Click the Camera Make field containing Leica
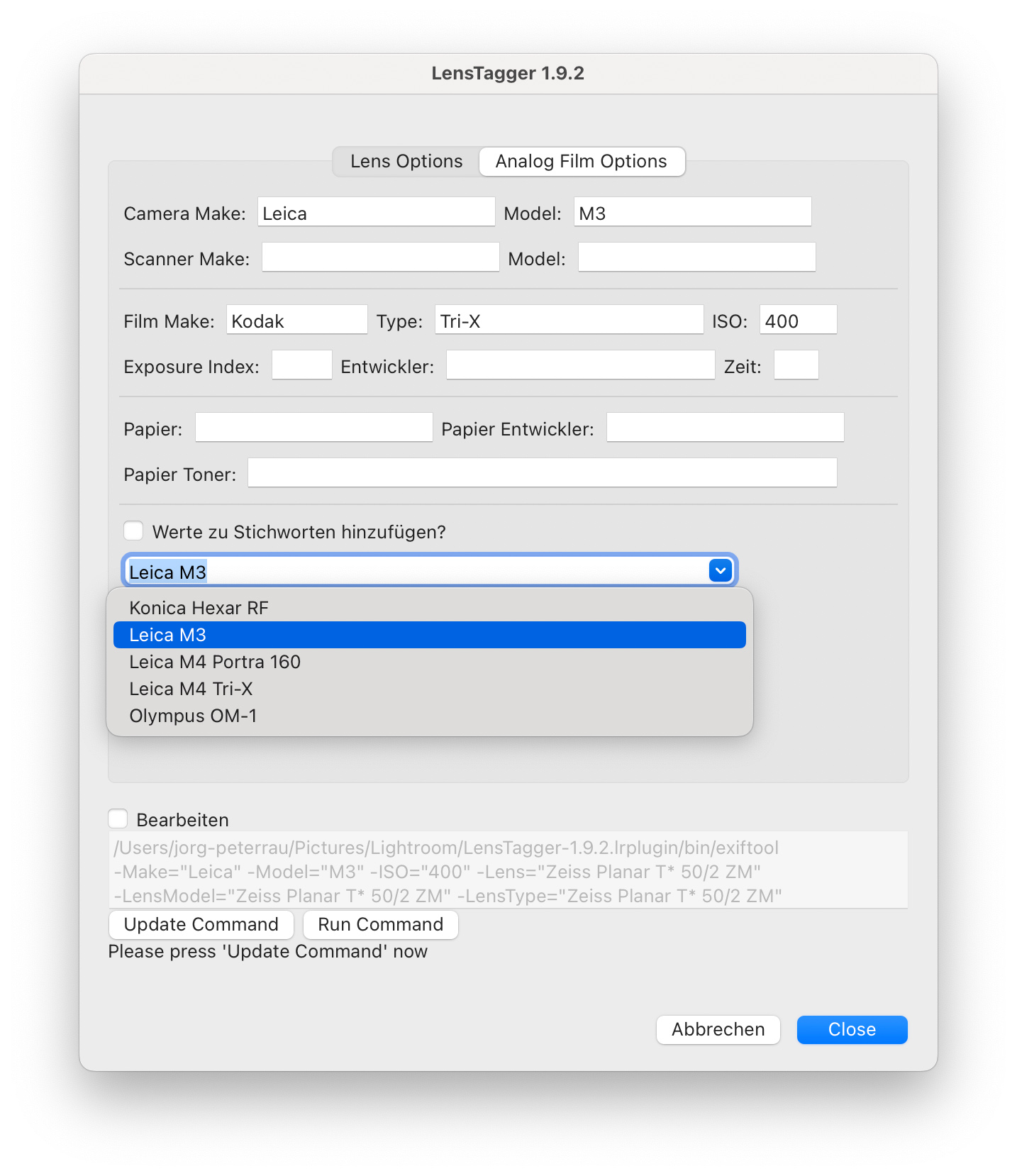 point(376,212)
